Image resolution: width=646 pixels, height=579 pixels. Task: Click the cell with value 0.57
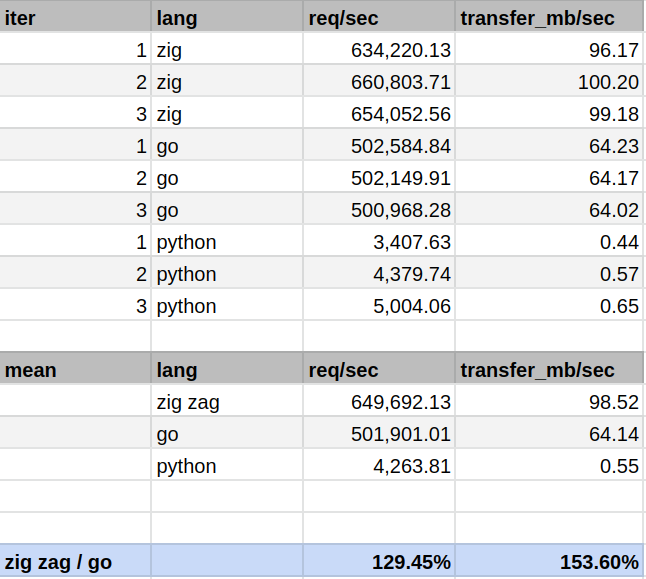(x=550, y=274)
